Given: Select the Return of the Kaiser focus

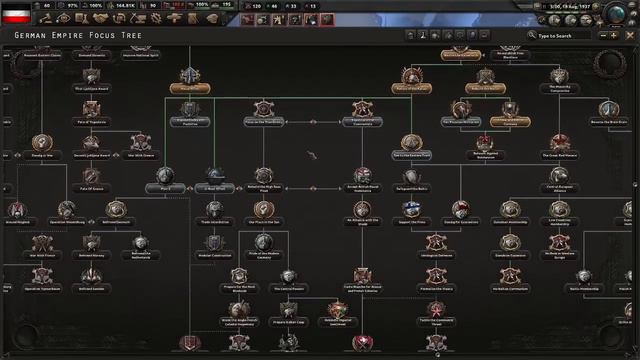Looking at the screenshot, I should (411, 80).
